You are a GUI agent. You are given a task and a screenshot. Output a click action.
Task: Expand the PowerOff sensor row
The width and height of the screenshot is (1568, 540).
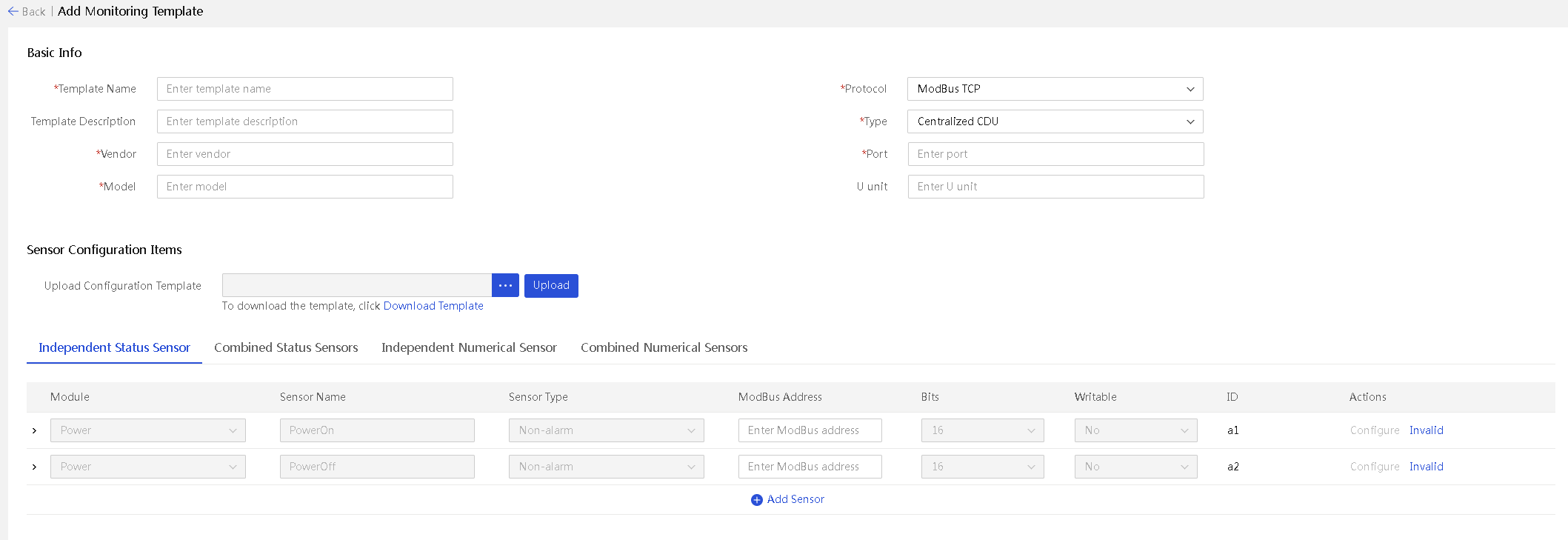pos(34,467)
